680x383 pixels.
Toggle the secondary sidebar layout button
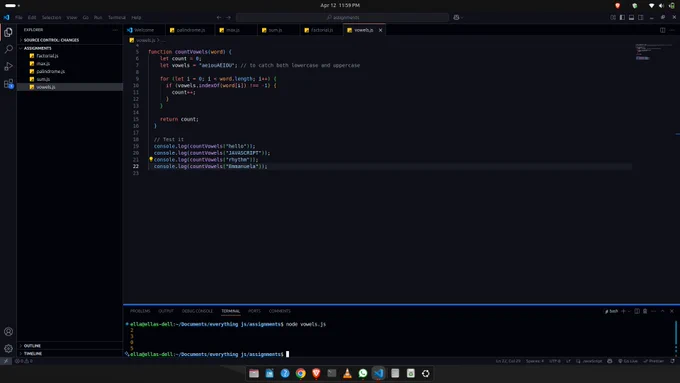coord(641,17)
